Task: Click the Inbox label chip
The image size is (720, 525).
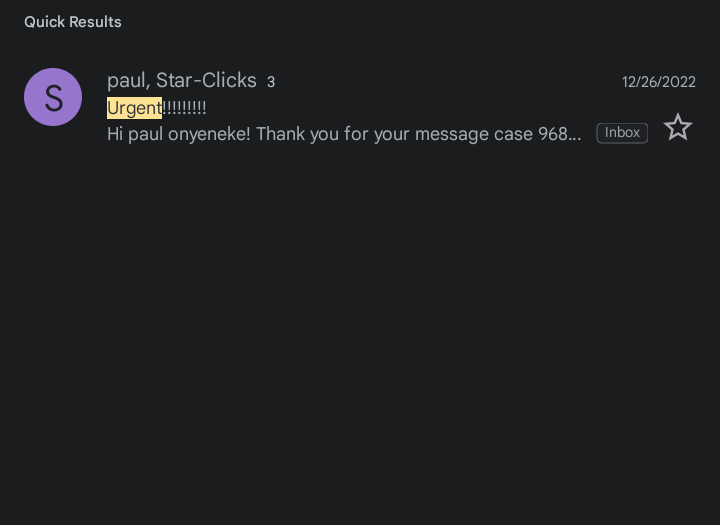Action: pos(622,133)
